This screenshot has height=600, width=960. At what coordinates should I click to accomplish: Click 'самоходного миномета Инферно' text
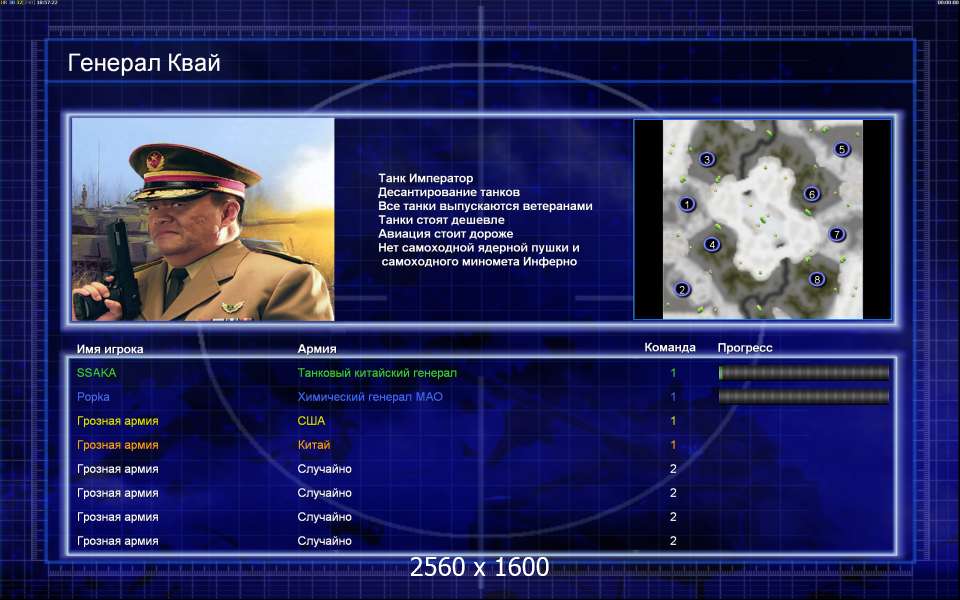point(479,262)
